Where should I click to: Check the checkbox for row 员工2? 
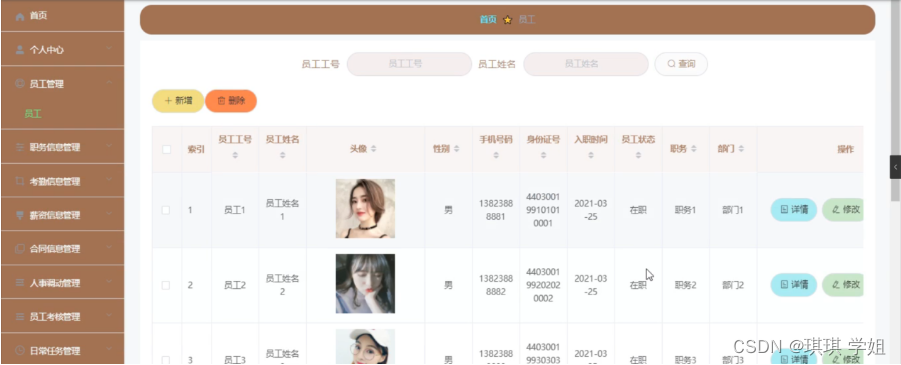click(166, 285)
